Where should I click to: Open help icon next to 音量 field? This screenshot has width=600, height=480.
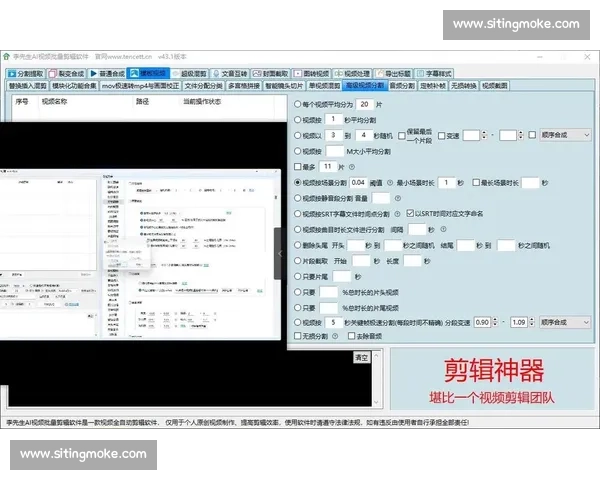(398, 198)
